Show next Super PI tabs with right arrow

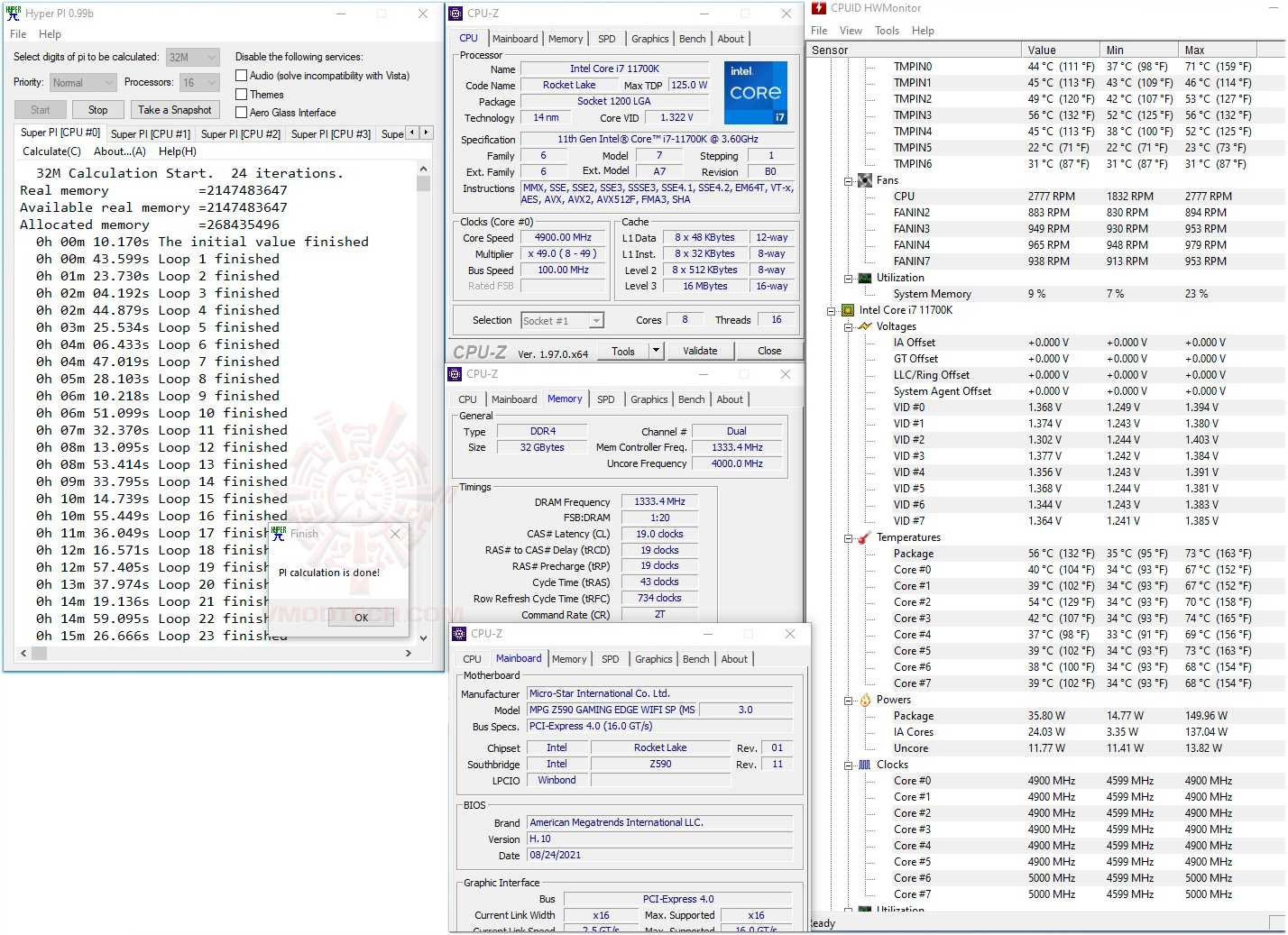point(427,133)
